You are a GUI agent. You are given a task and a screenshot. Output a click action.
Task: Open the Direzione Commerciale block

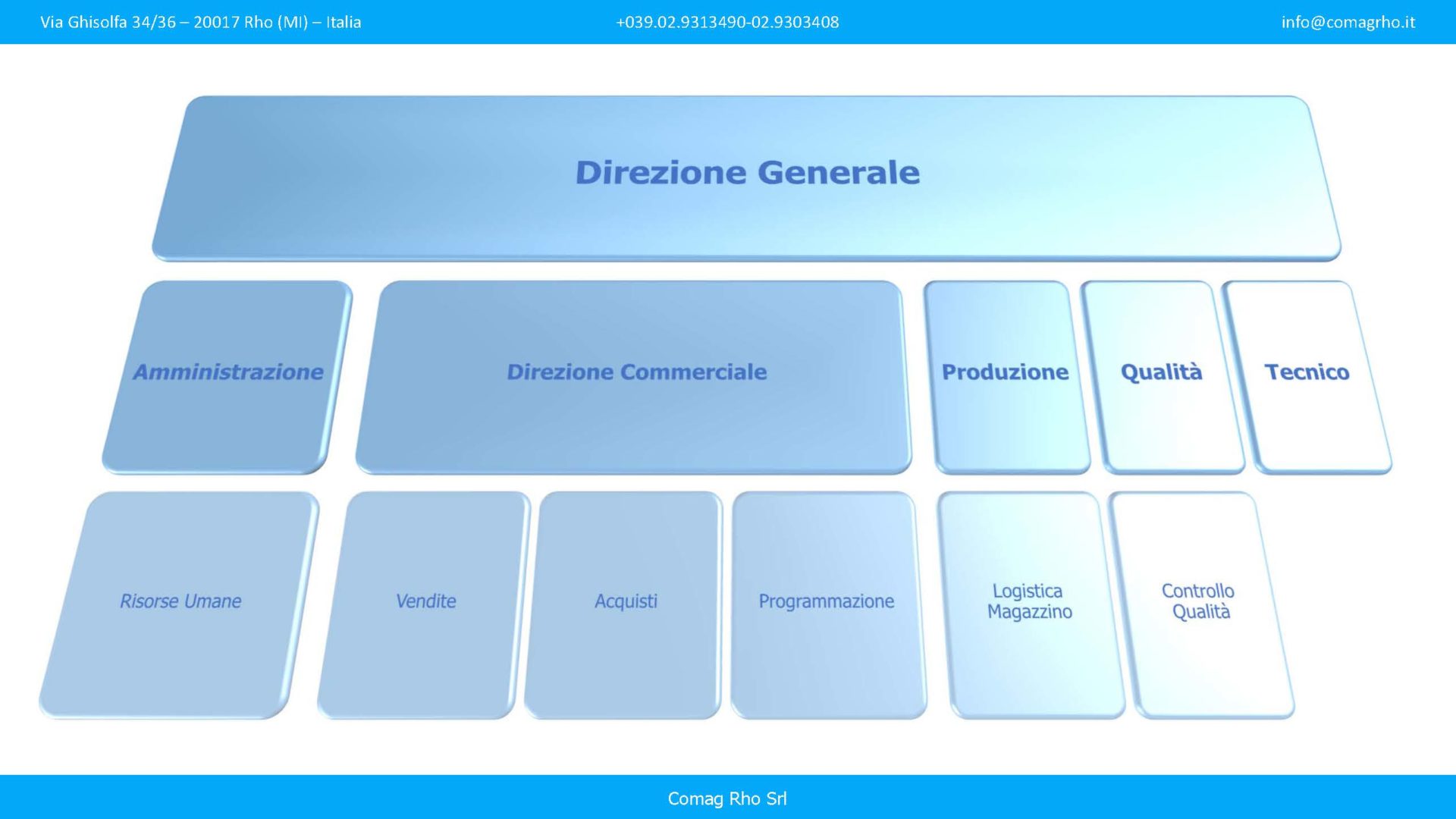tap(634, 377)
